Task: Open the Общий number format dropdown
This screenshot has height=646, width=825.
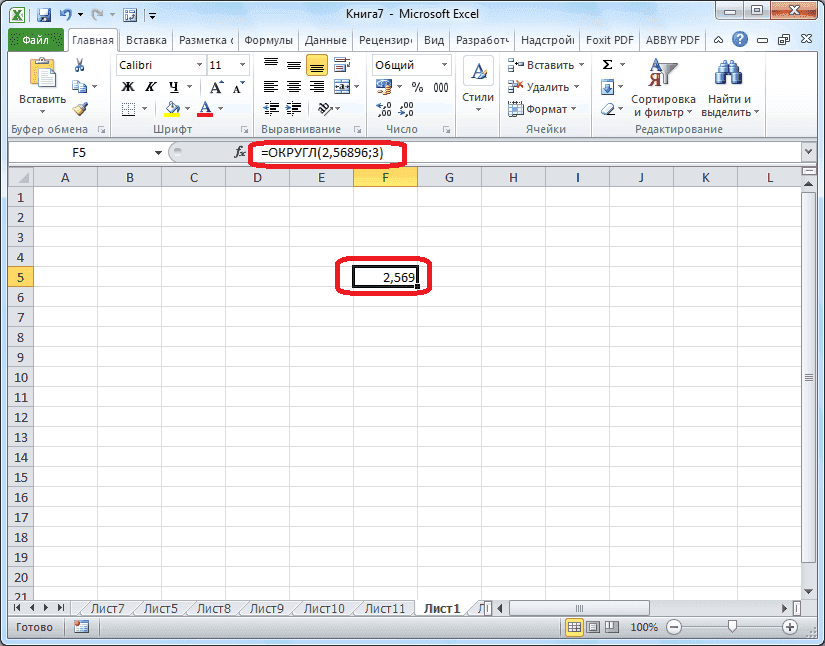Action: (x=443, y=64)
